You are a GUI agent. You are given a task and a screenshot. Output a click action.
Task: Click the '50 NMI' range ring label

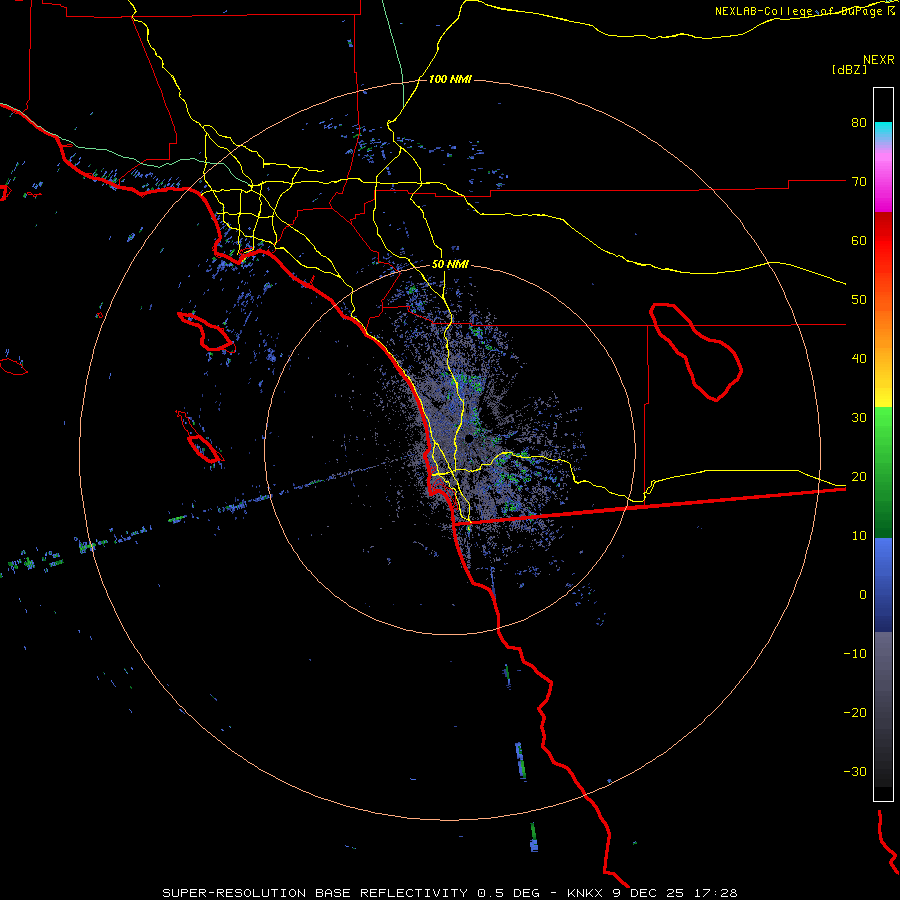pyautogui.click(x=450, y=265)
